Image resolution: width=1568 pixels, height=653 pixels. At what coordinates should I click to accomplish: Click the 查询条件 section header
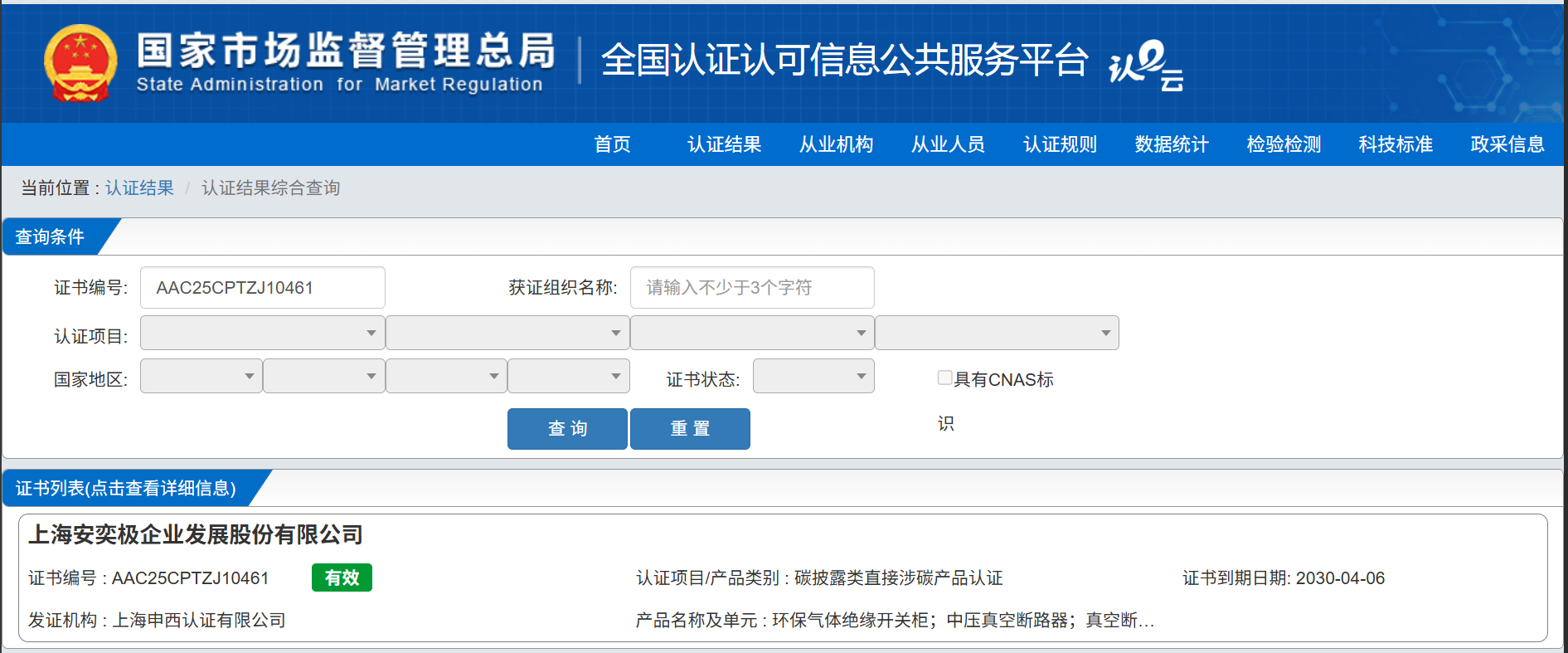pyautogui.click(x=51, y=237)
